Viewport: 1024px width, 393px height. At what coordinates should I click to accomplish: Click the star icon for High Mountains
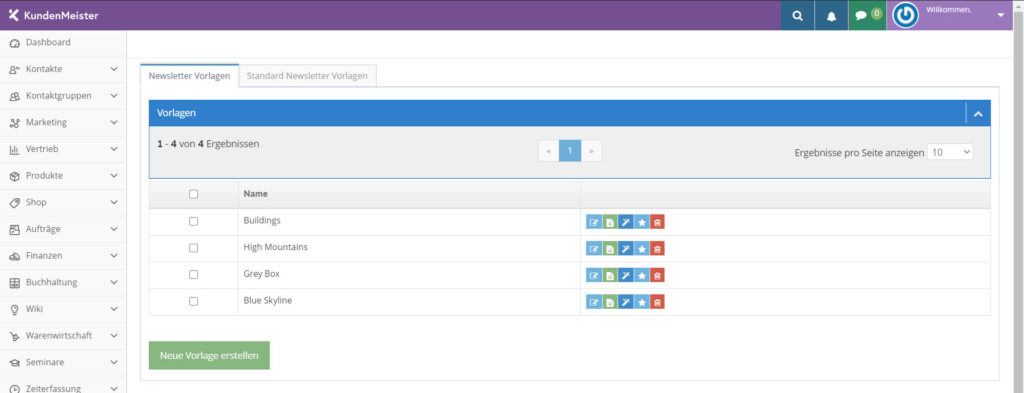click(642, 249)
